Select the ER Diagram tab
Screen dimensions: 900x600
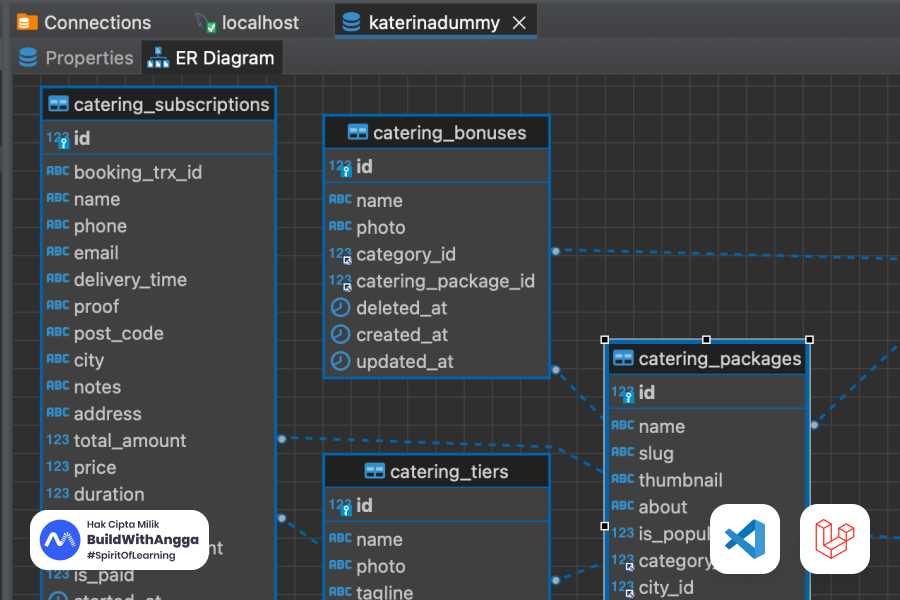pos(212,58)
